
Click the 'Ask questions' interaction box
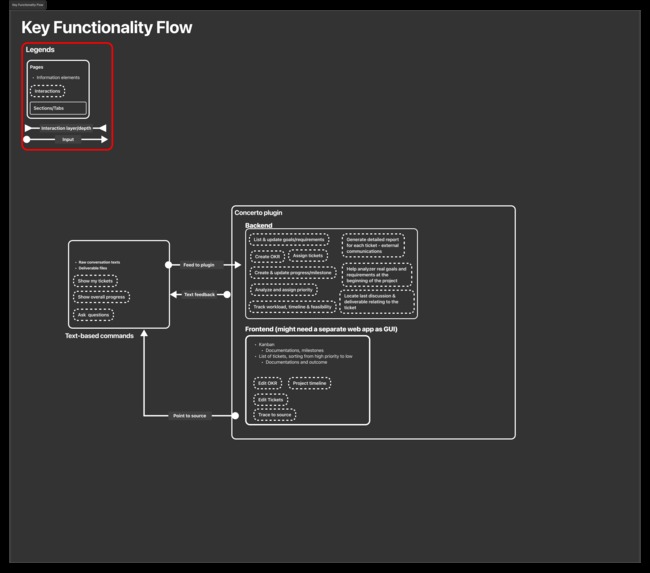(x=93, y=315)
